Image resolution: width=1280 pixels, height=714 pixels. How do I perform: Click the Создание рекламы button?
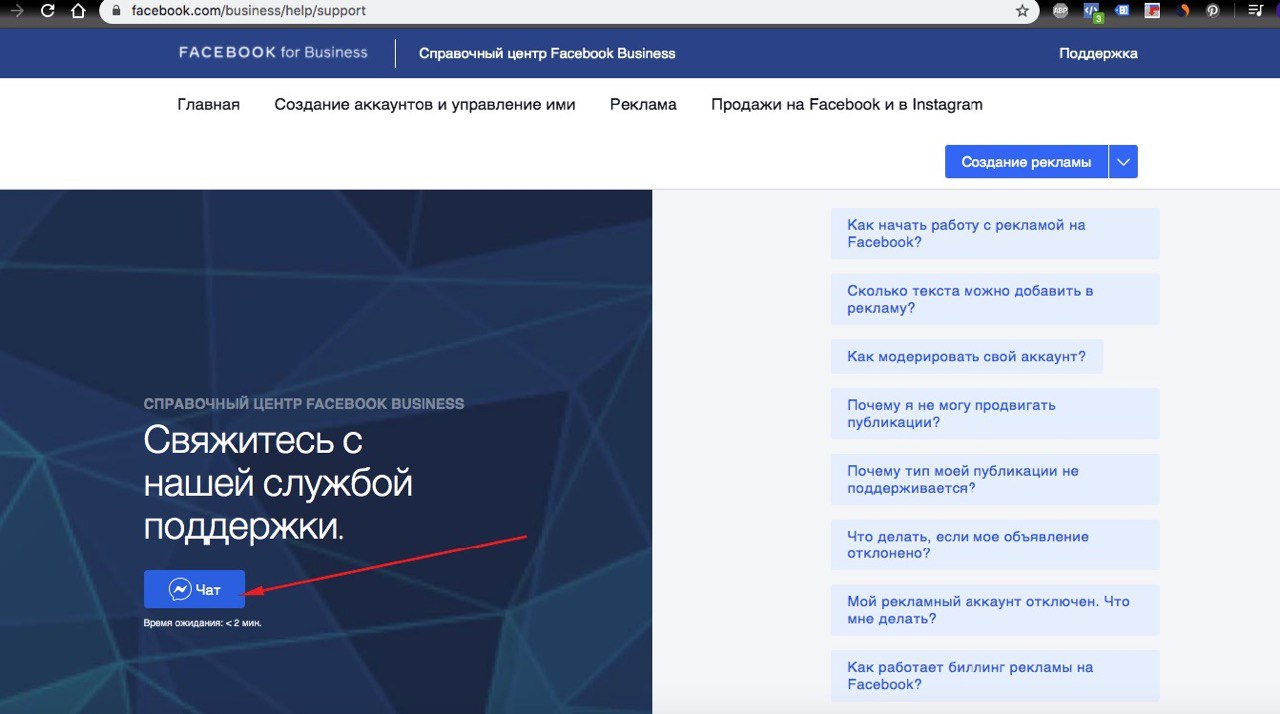click(x=1026, y=162)
